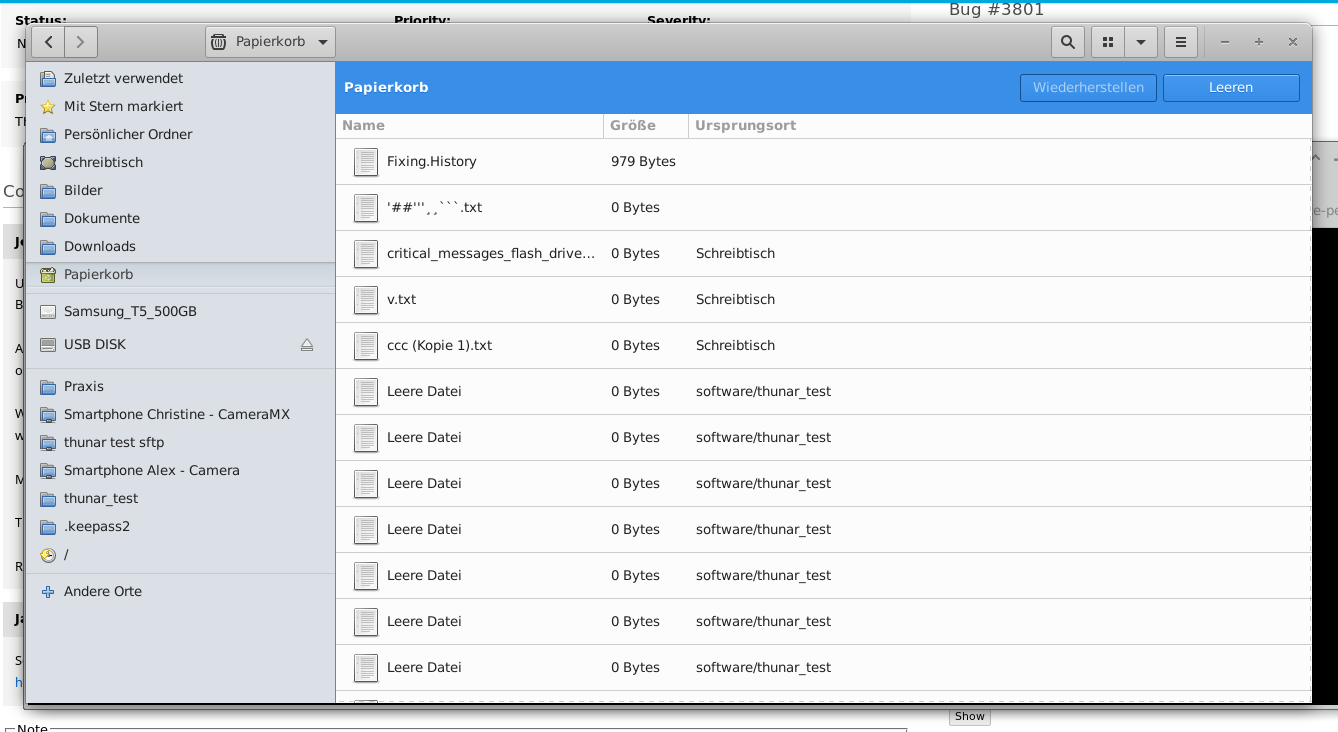Go back with the left arrow

(x=48, y=42)
